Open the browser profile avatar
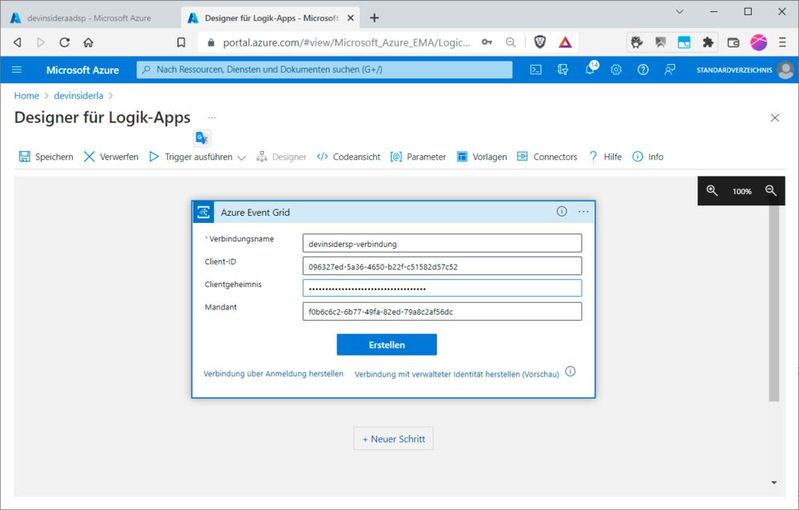This screenshot has width=799, height=510. pyautogui.click(x=758, y=42)
